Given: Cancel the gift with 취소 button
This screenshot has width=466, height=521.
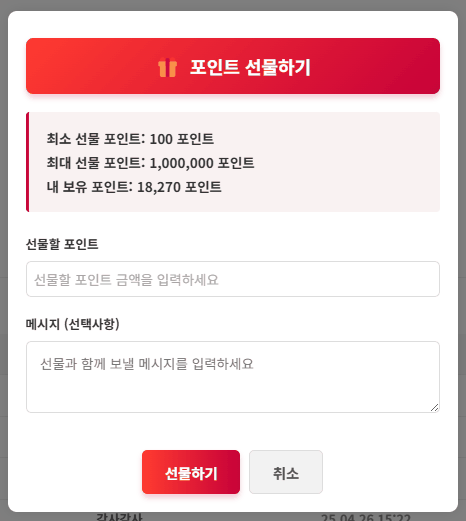Looking at the screenshot, I should (286, 472).
